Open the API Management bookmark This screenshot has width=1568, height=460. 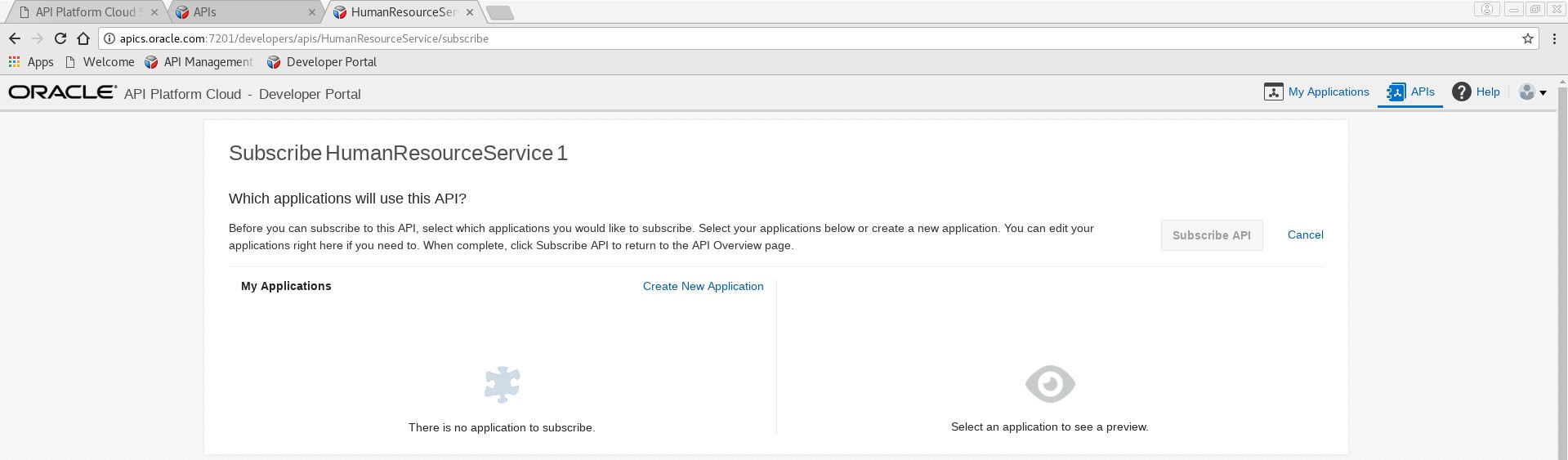199,62
